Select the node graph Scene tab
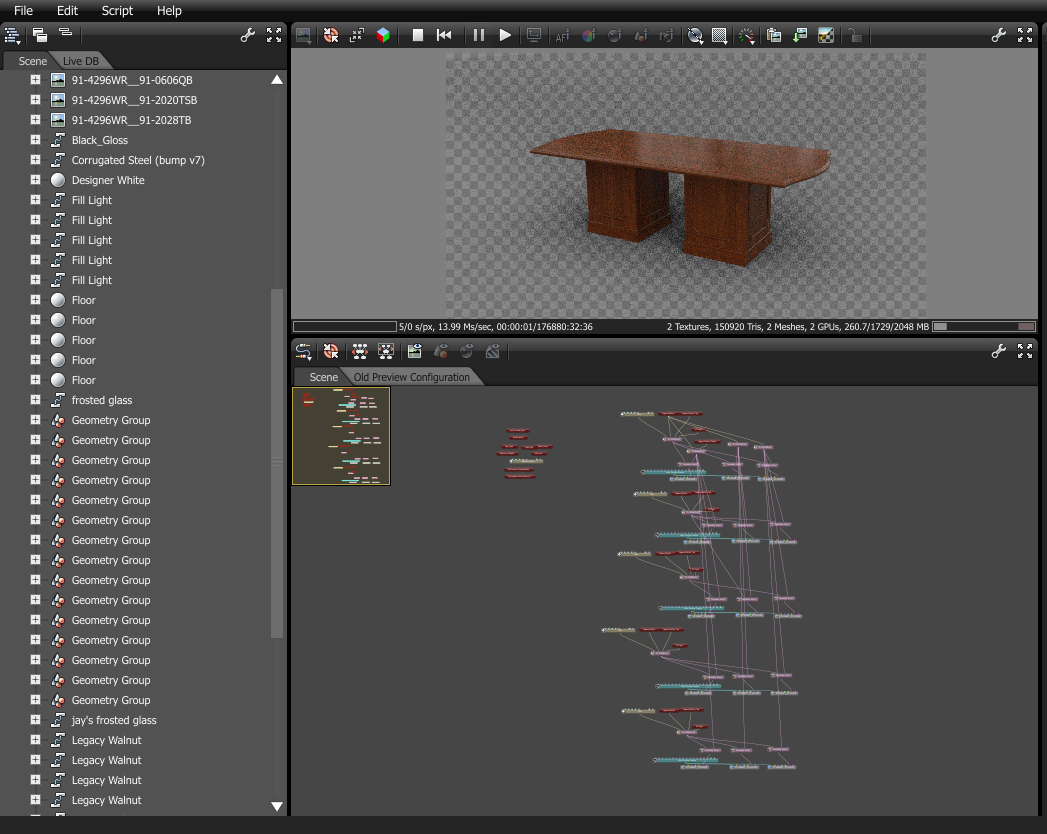Image resolution: width=1047 pixels, height=834 pixels. pos(323,377)
